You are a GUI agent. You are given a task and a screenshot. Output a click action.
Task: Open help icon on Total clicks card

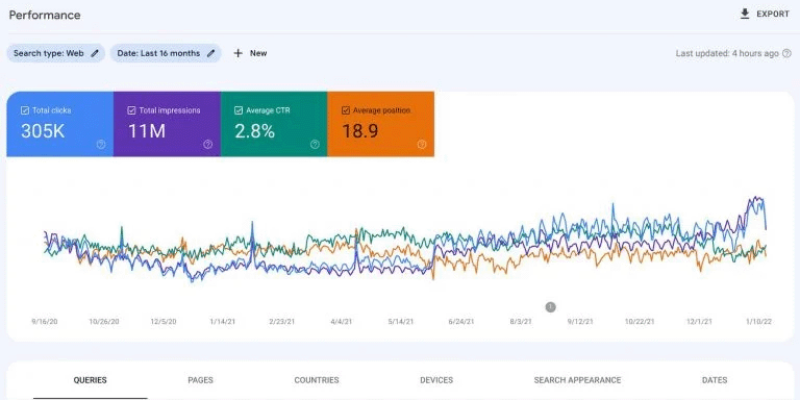pyautogui.click(x=101, y=144)
